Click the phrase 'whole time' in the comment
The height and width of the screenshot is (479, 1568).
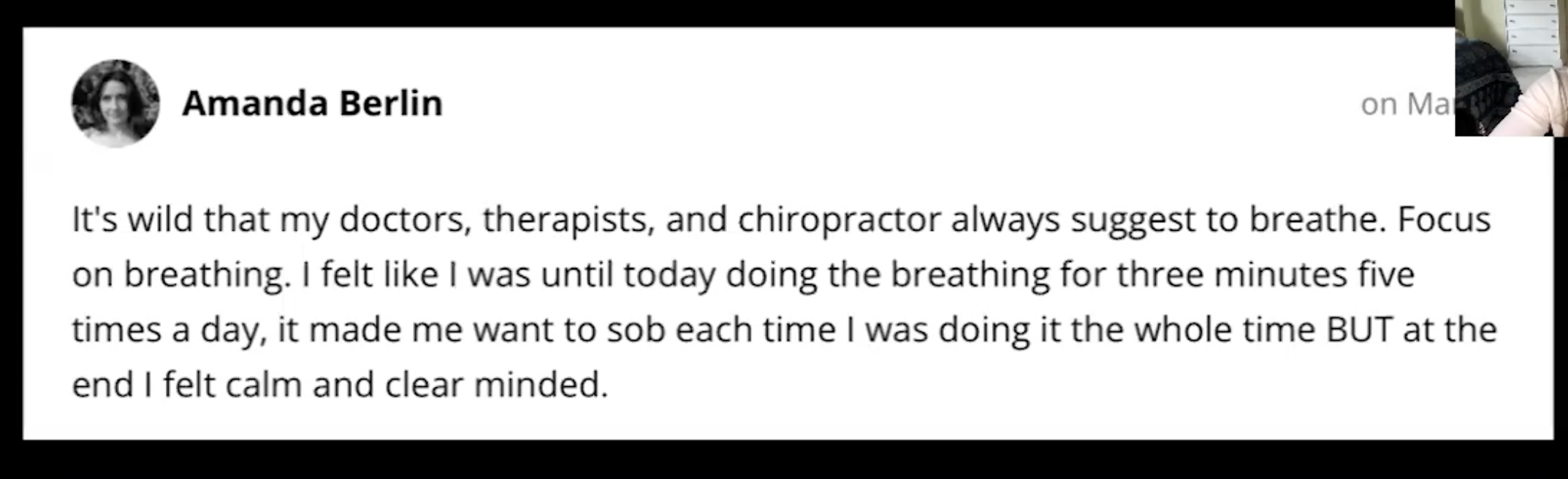coord(1225,329)
